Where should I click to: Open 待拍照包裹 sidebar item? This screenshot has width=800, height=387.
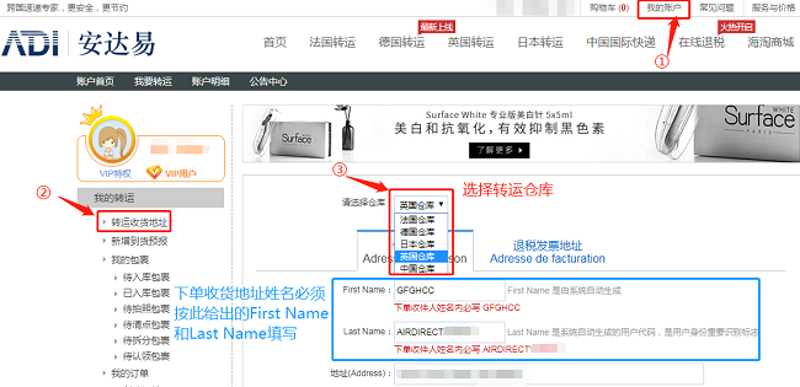[146, 309]
